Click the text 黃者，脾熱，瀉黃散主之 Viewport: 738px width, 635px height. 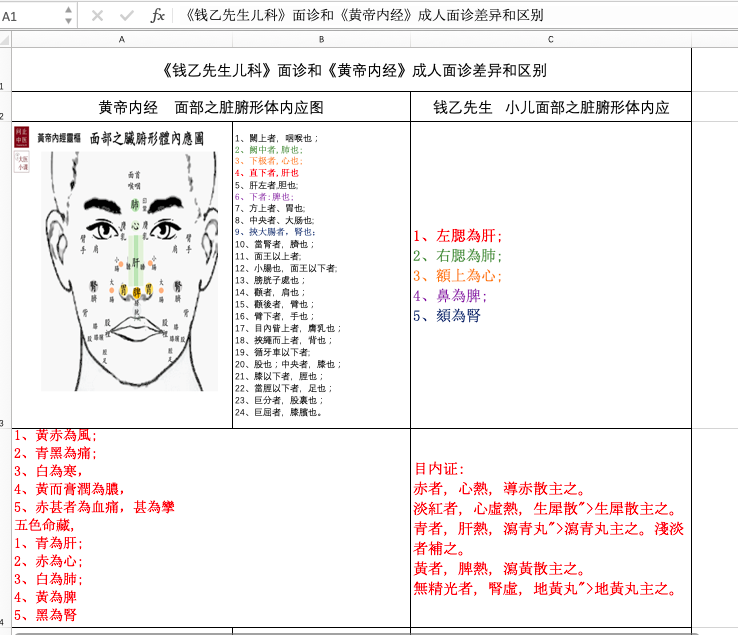499,569
